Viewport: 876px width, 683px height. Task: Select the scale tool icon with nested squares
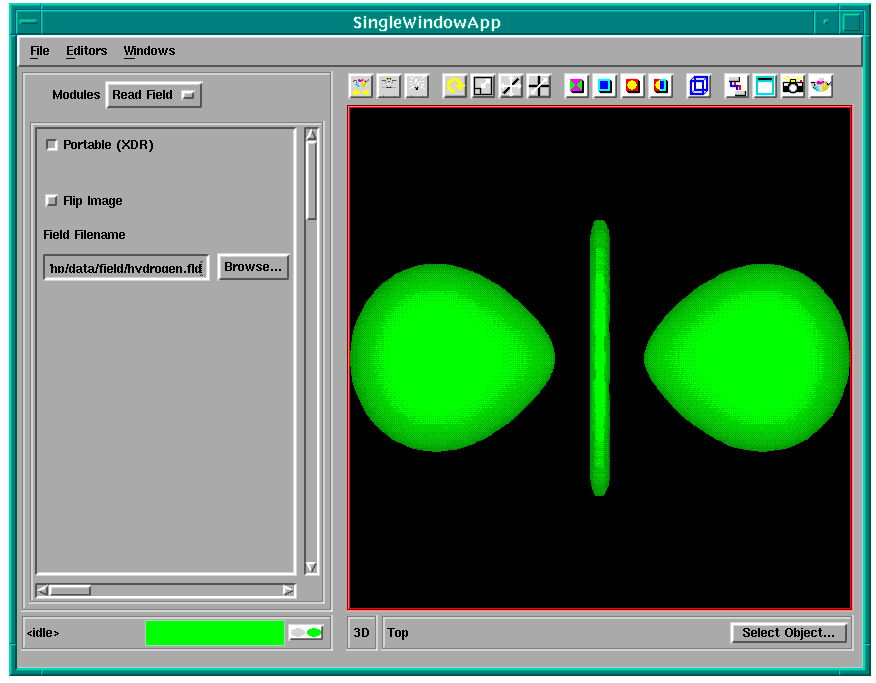click(483, 87)
